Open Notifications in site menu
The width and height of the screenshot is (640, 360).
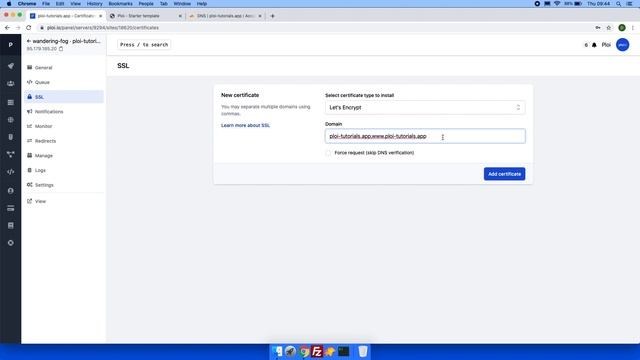64,111
